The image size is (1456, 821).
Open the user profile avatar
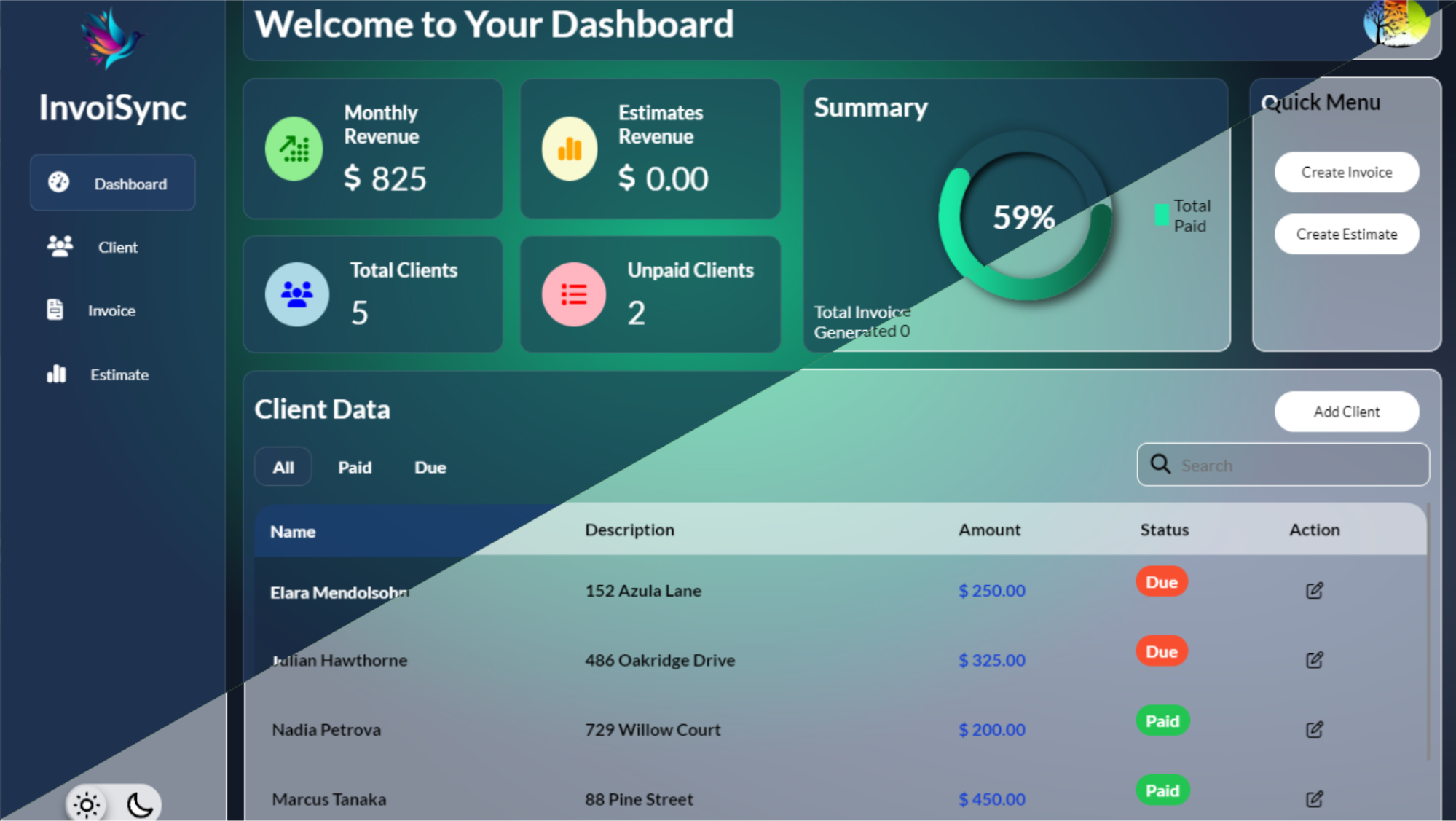(1396, 23)
